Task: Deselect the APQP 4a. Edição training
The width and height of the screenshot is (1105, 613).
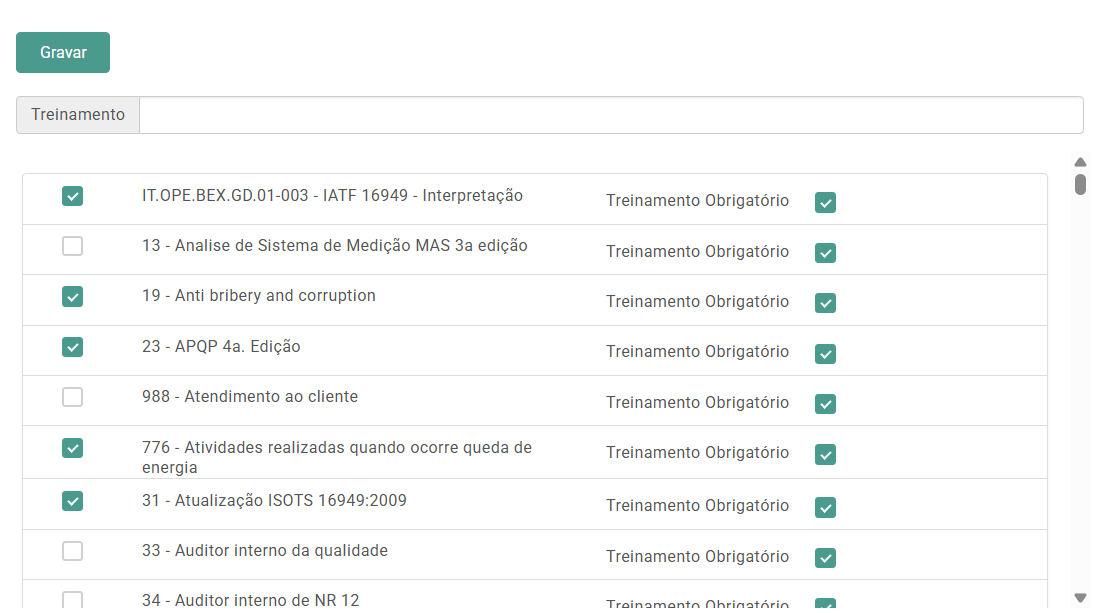Action: click(72, 347)
